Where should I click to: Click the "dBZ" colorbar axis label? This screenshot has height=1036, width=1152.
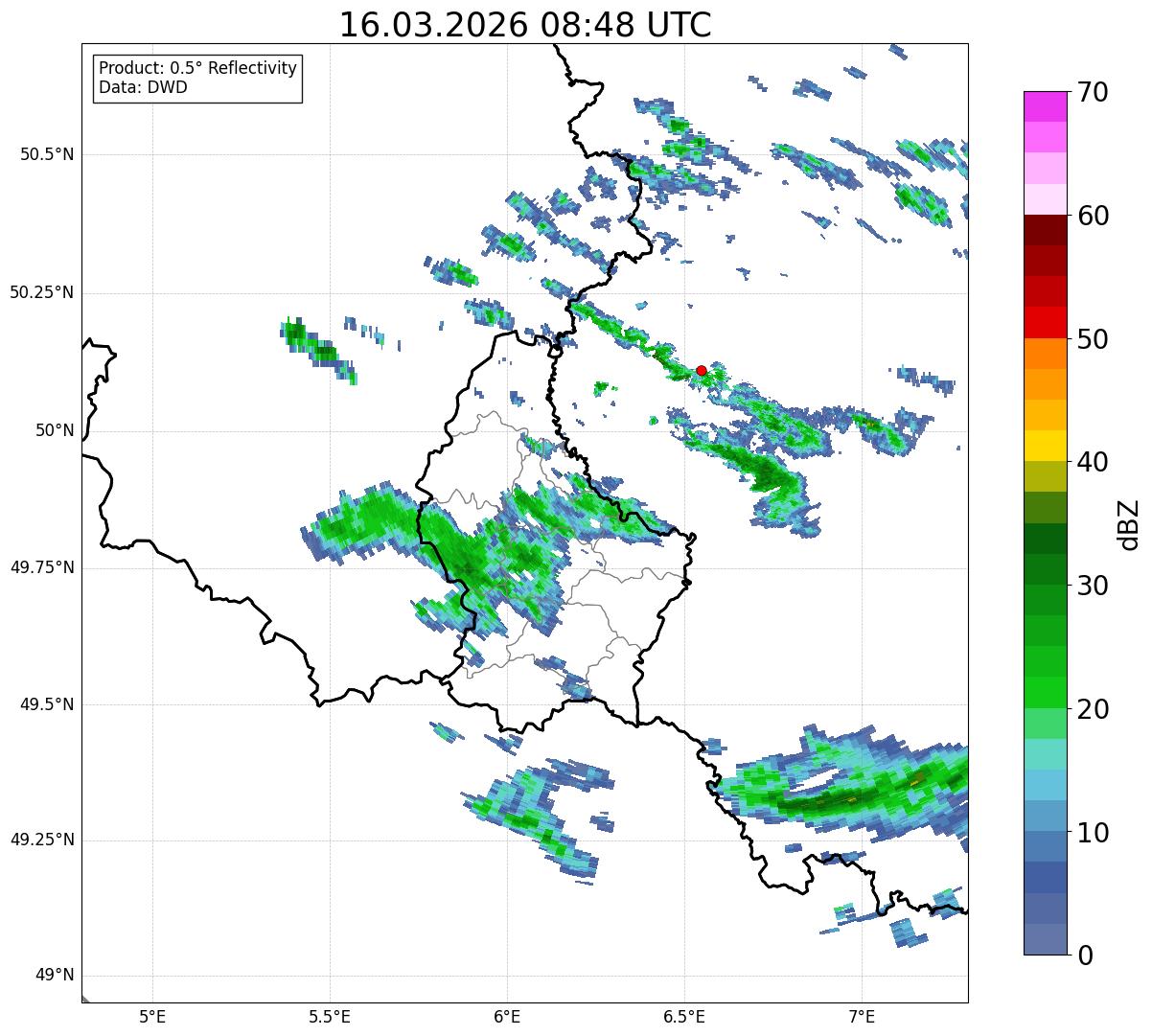click(x=1129, y=523)
